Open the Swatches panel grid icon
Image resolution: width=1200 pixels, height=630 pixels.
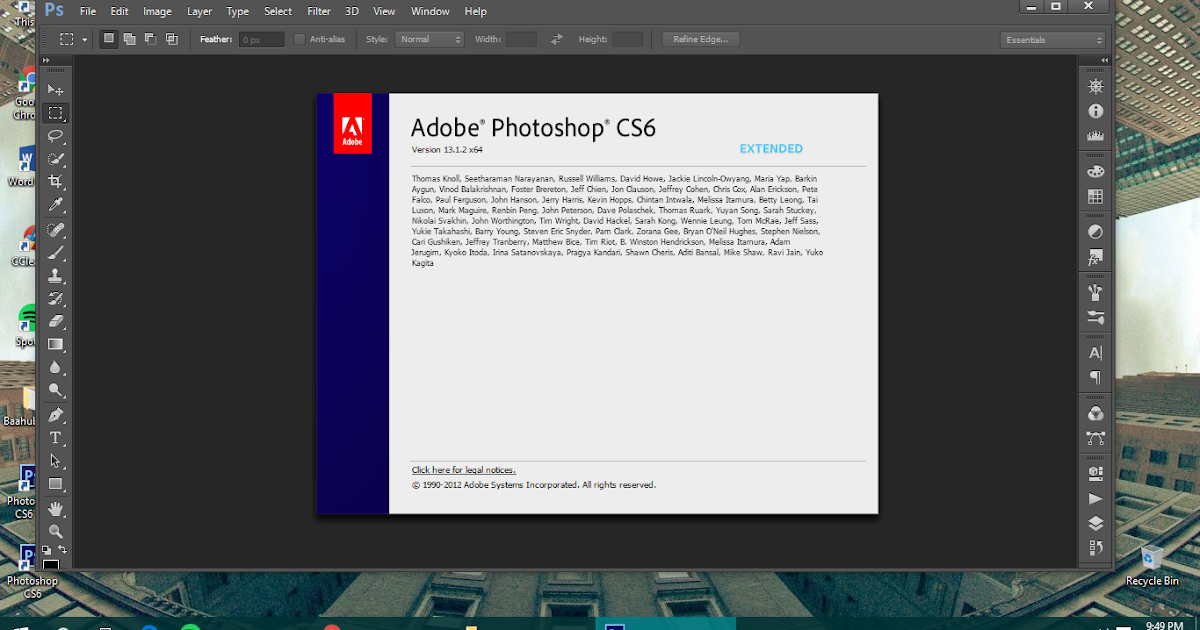1095,197
